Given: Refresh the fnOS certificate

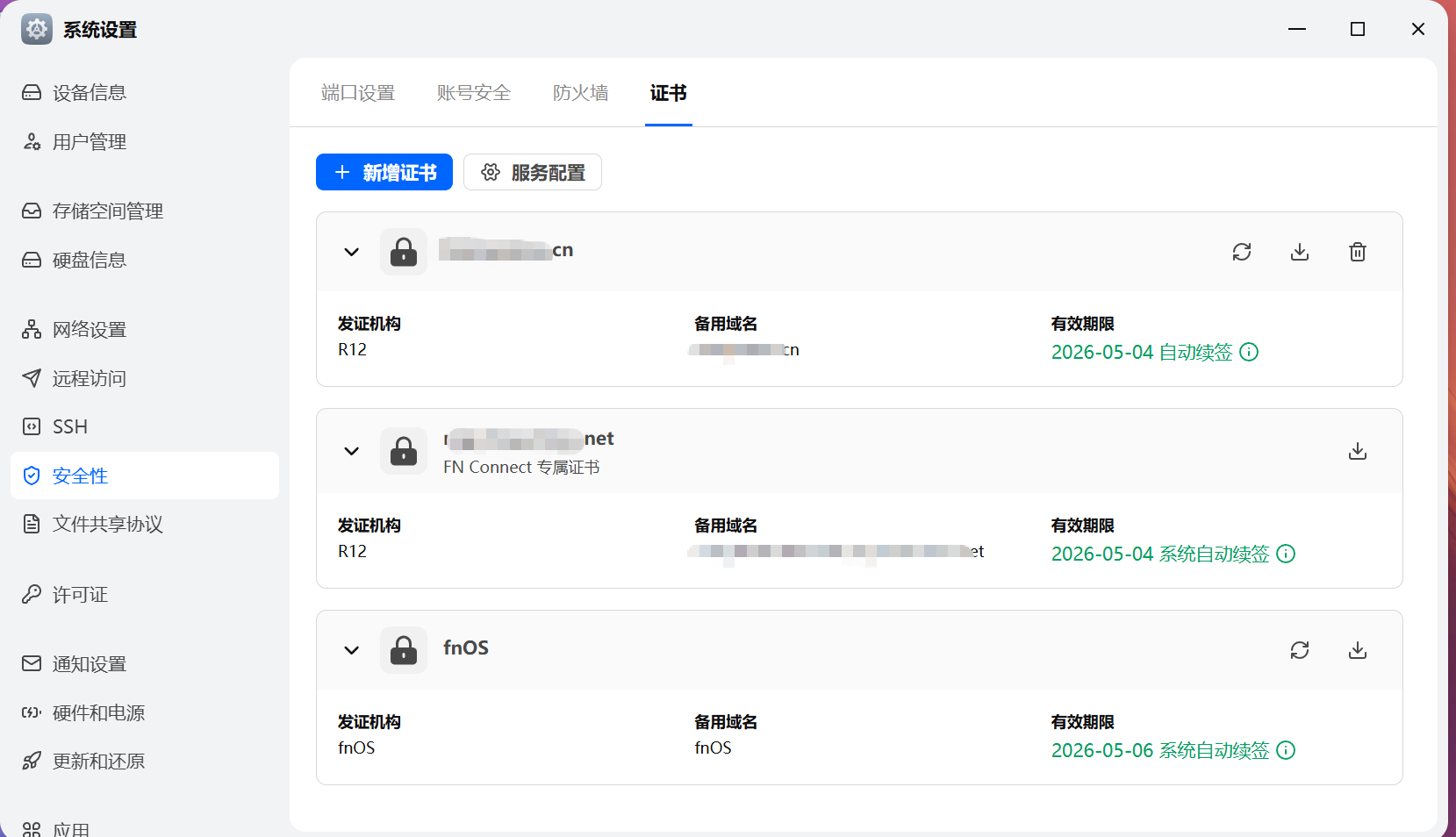Looking at the screenshot, I should point(1300,650).
